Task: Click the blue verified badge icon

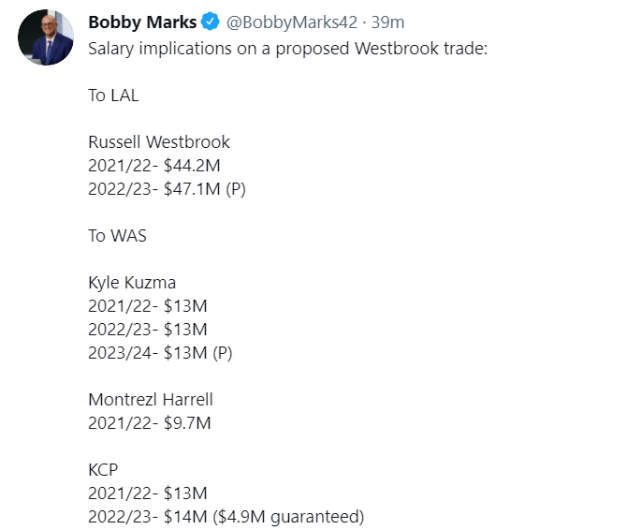Action: click(212, 23)
